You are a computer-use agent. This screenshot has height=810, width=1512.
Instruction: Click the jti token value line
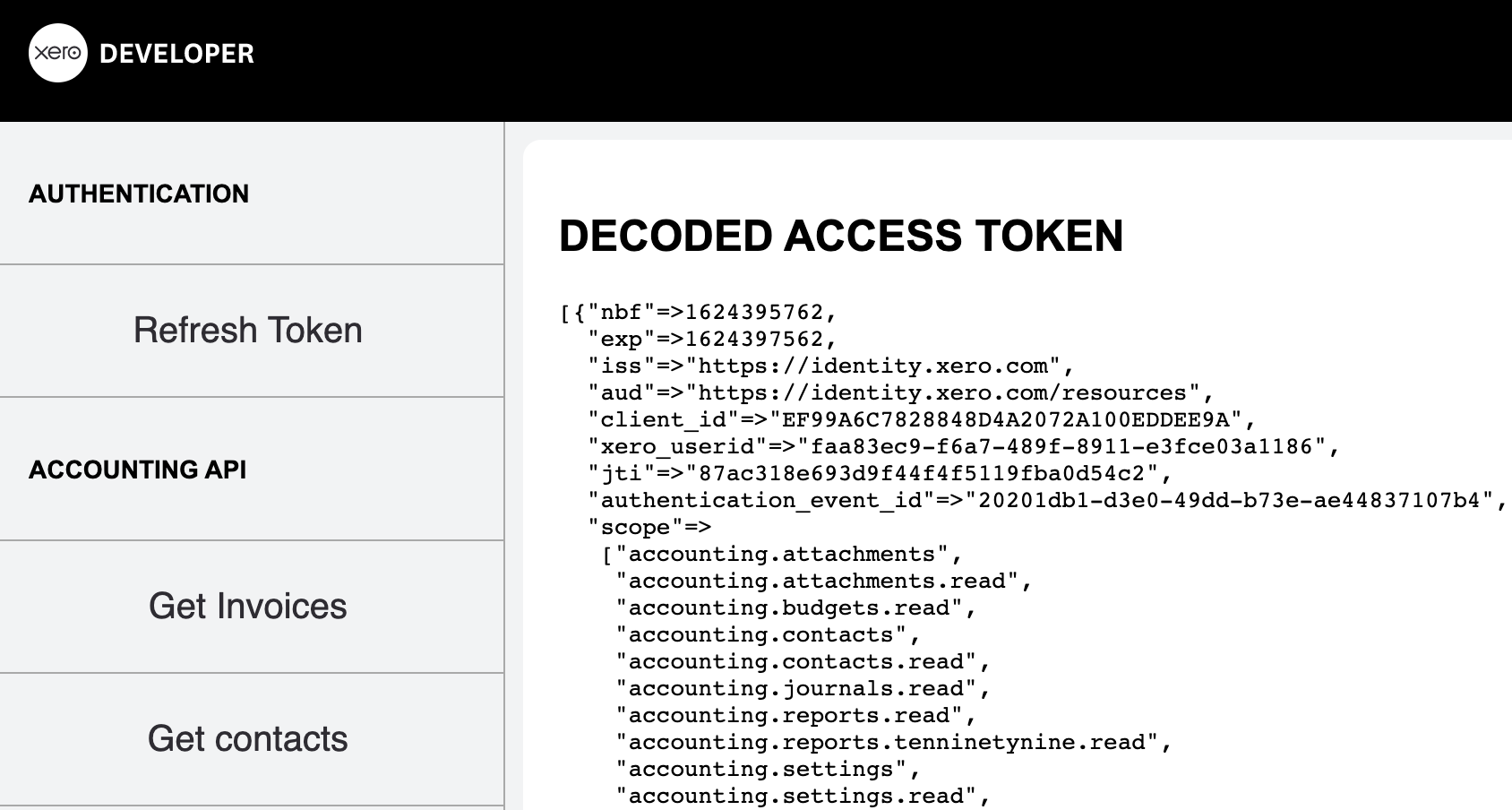[880, 473]
